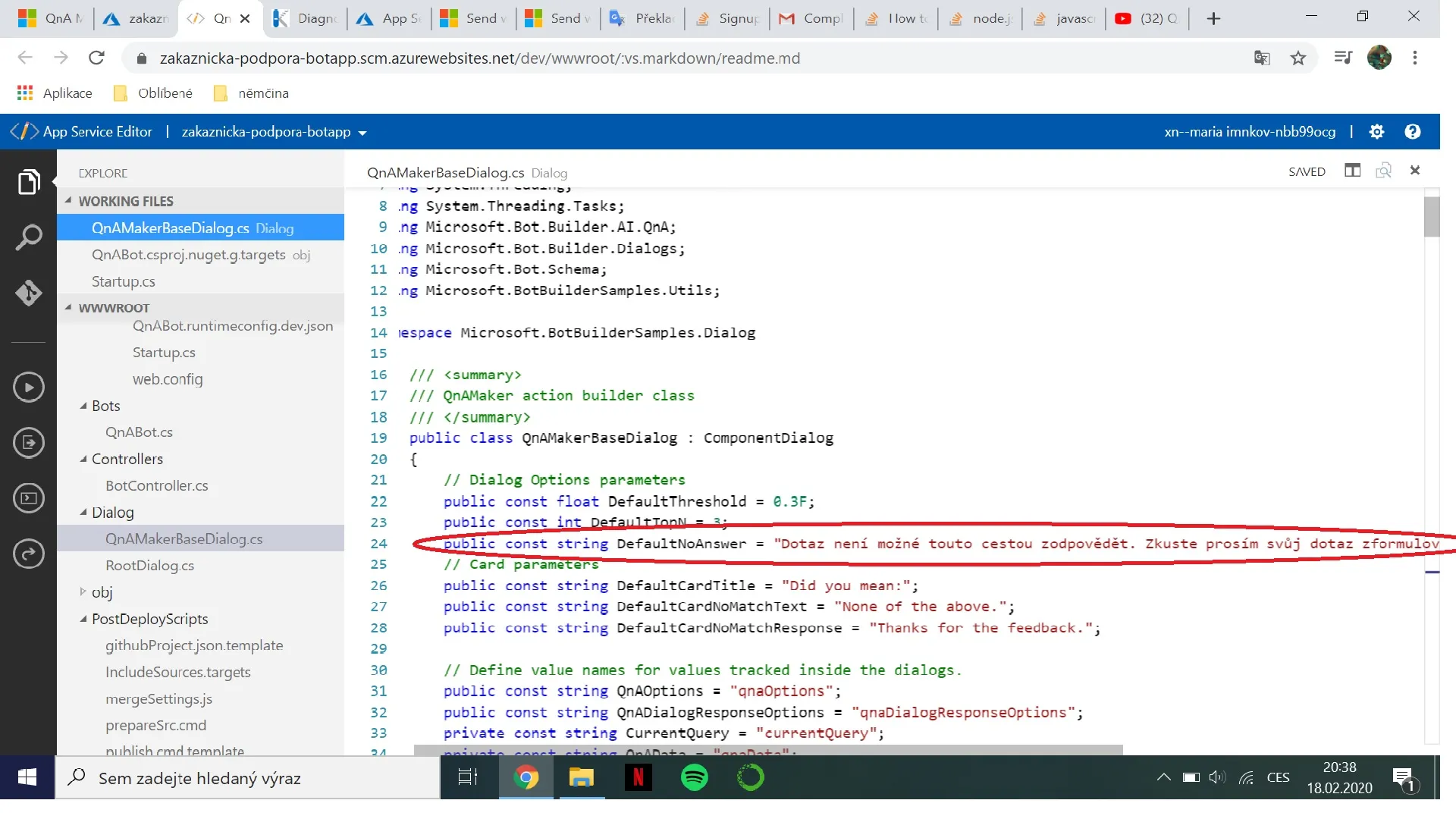
Task: Open the Search panel magnifier icon
Action: pos(28,237)
